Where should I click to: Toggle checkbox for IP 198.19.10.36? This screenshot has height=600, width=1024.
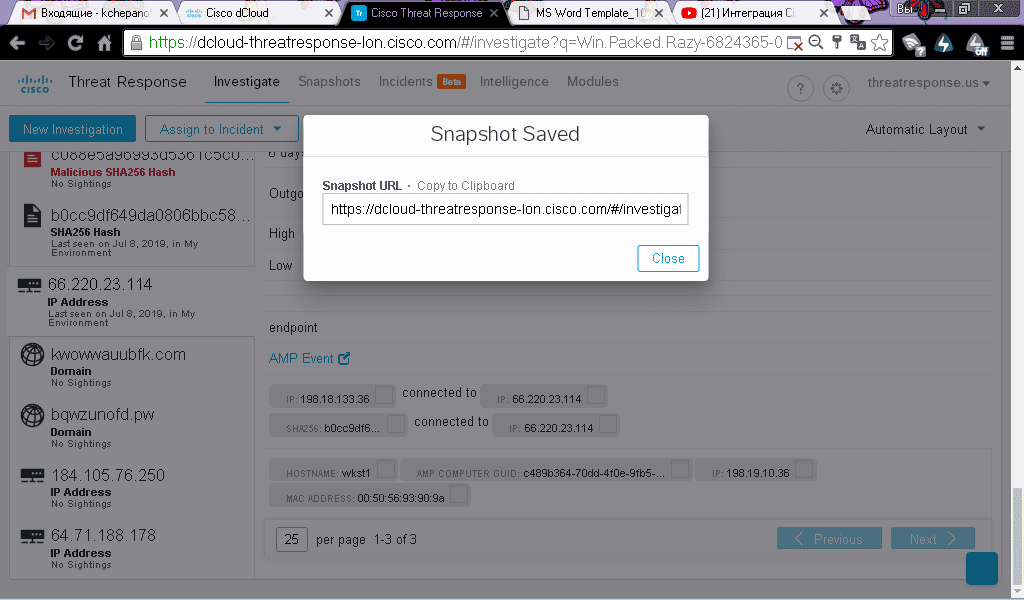[804, 469]
